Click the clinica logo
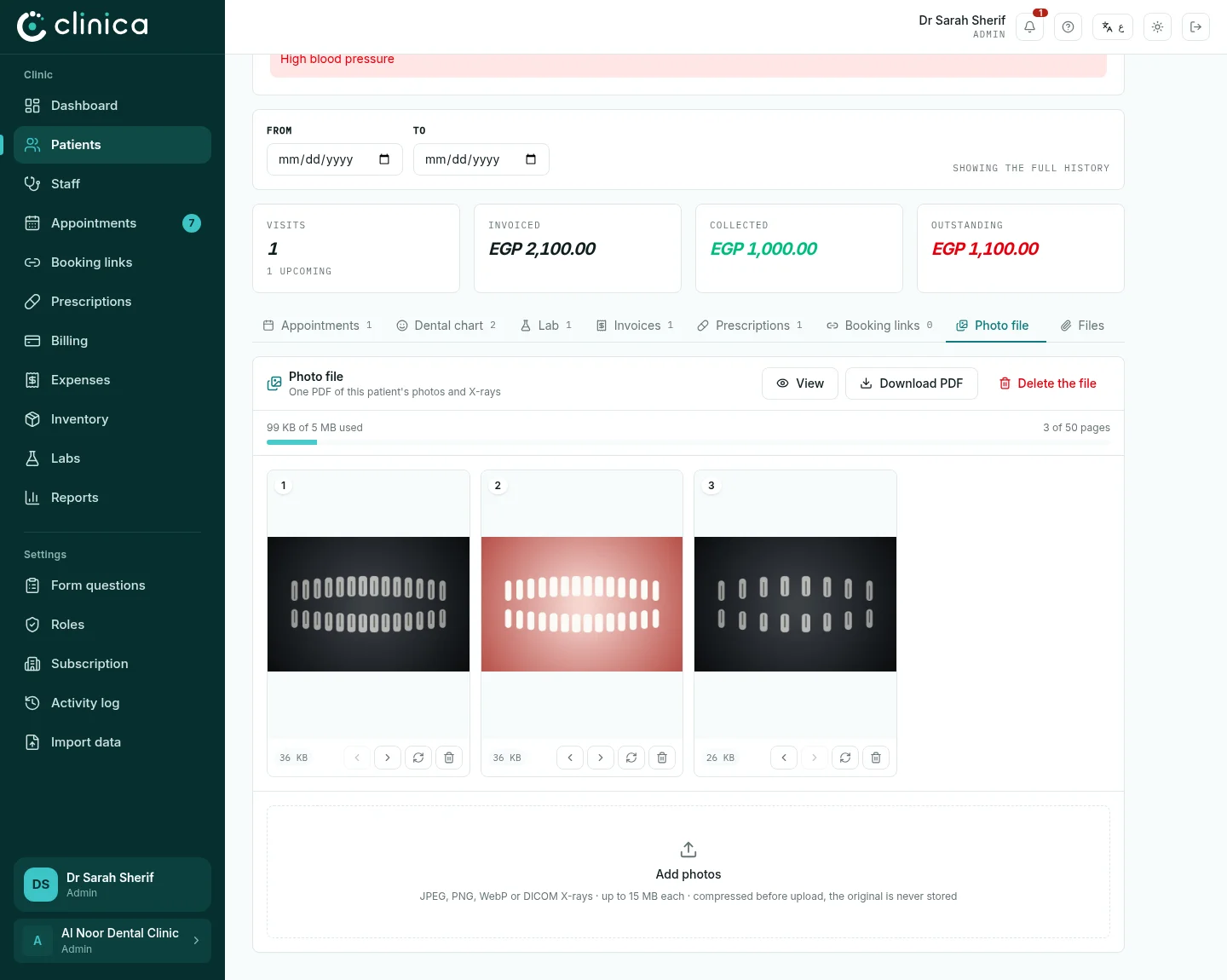 pyautogui.click(x=83, y=26)
